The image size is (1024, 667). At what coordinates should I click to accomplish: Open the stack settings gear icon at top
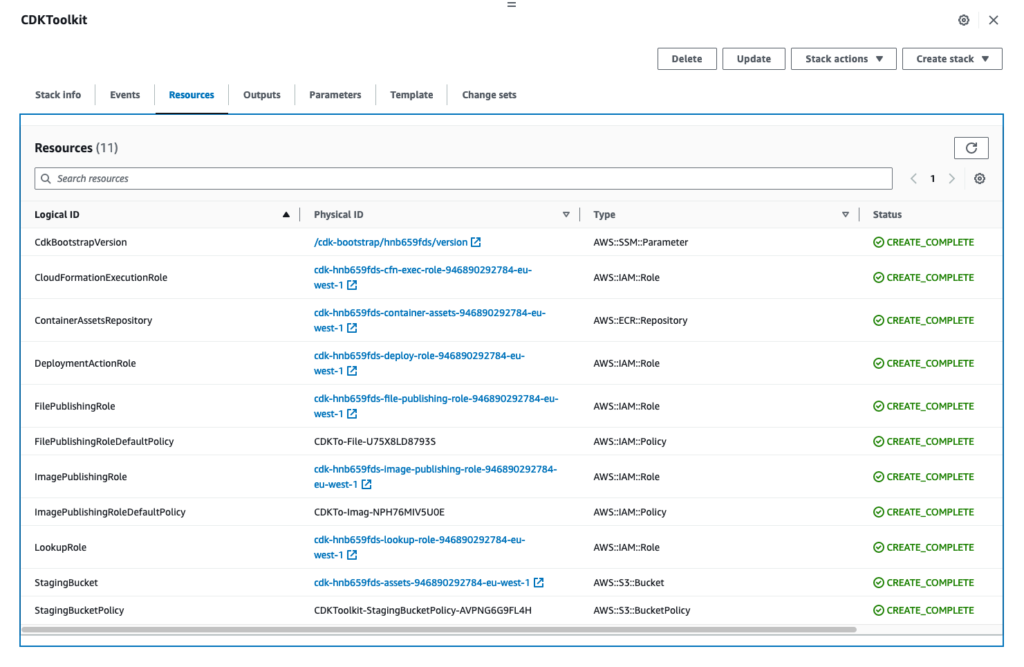pos(963,20)
